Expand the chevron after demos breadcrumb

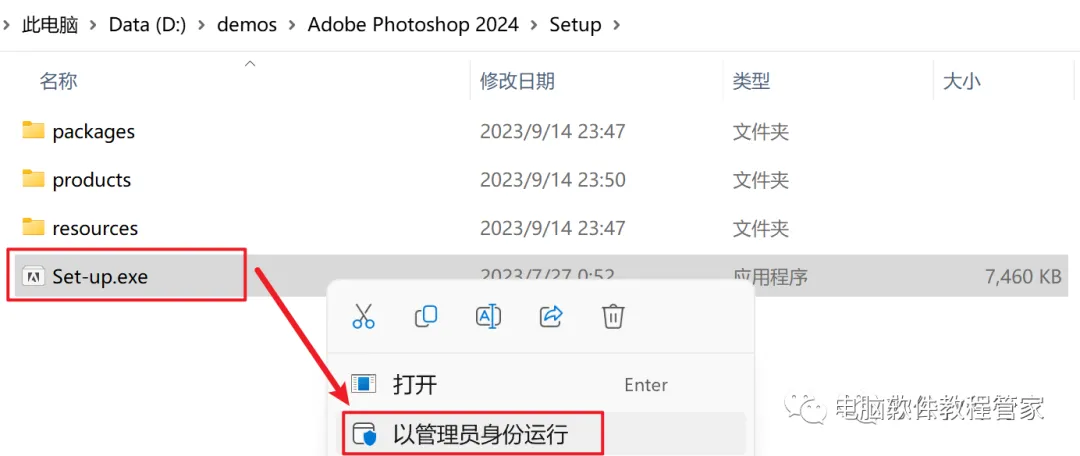point(292,25)
